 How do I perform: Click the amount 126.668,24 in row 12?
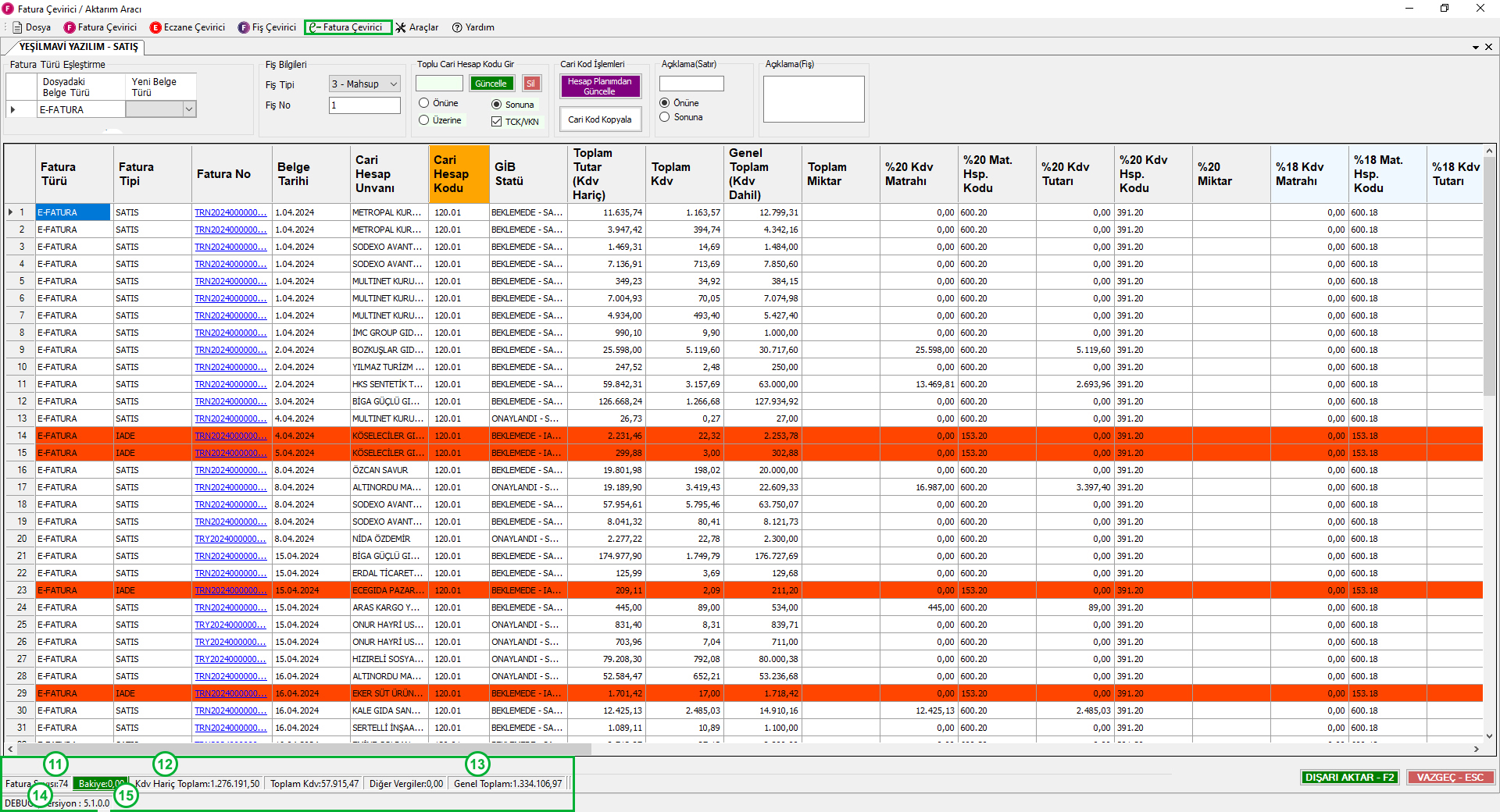click(606, 401)
